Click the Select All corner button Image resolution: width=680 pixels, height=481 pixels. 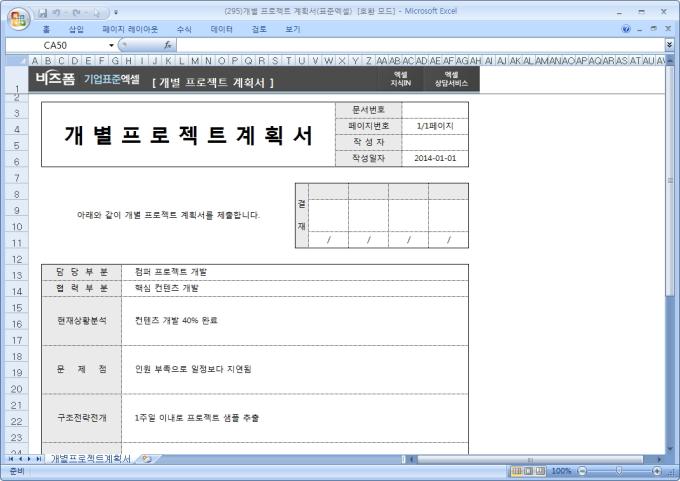tap(16, 60)
